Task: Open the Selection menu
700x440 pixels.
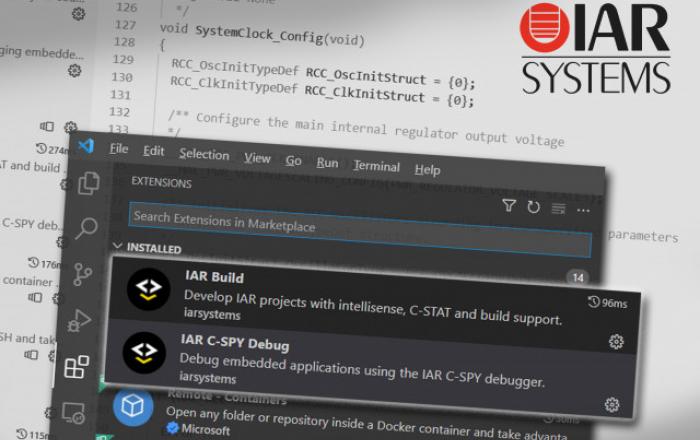Action: (204, 154)
